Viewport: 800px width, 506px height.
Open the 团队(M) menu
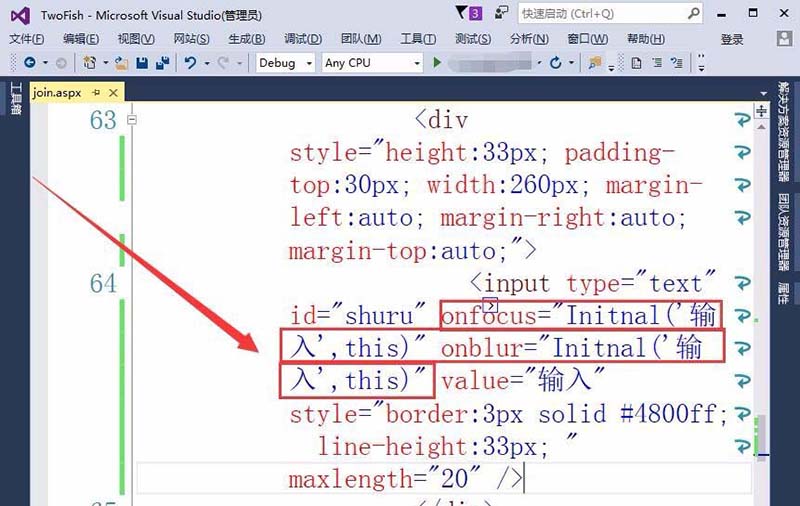click(361, 39)
